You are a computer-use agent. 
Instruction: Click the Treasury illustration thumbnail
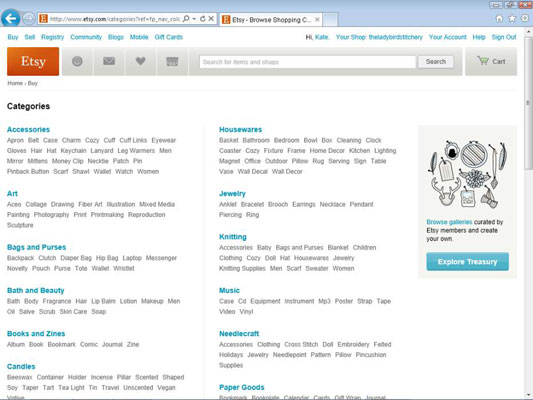pos(467,173)
